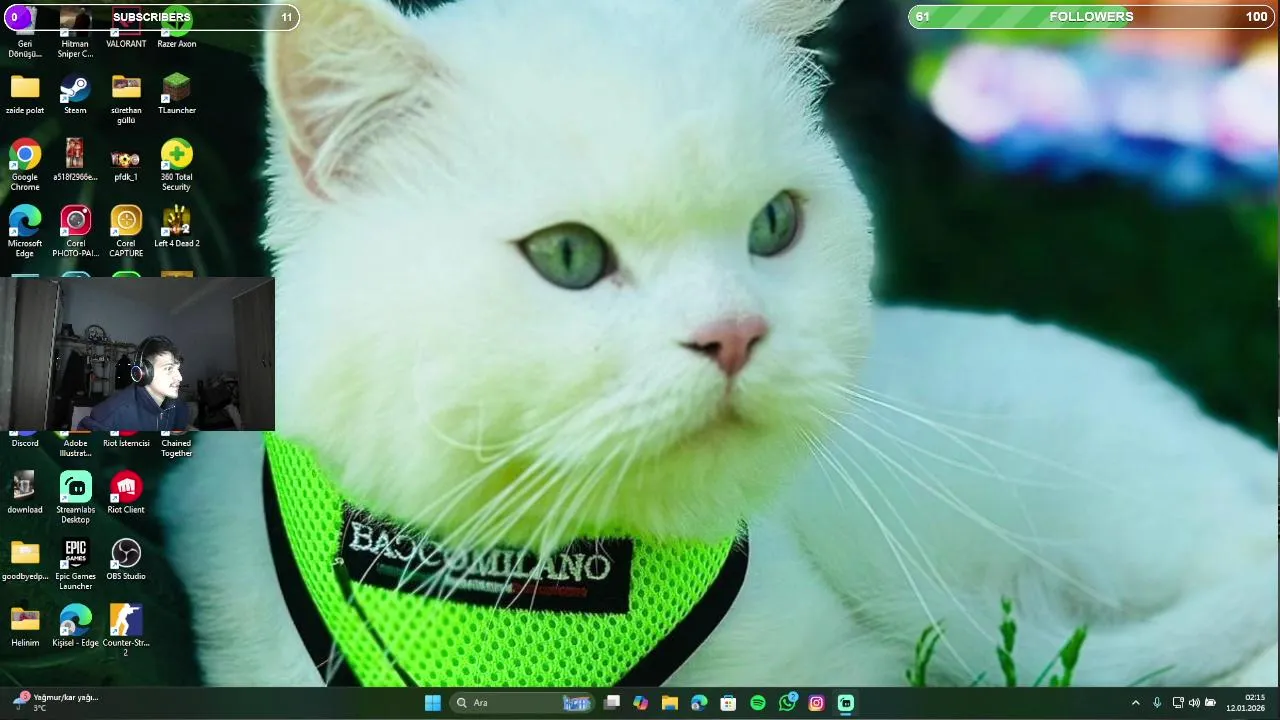Click the taskbar Ara search box
The height and width of the screenshot is (720, 1280).
tap(522, 703)
